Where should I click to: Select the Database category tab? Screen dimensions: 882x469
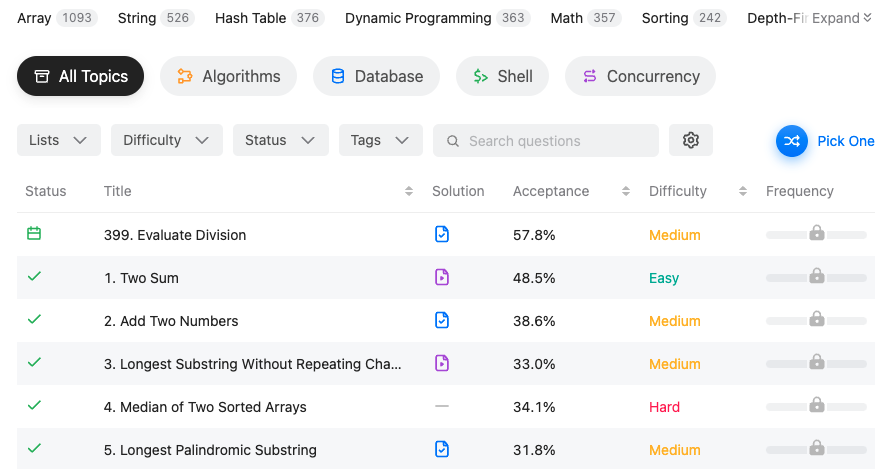376,76
